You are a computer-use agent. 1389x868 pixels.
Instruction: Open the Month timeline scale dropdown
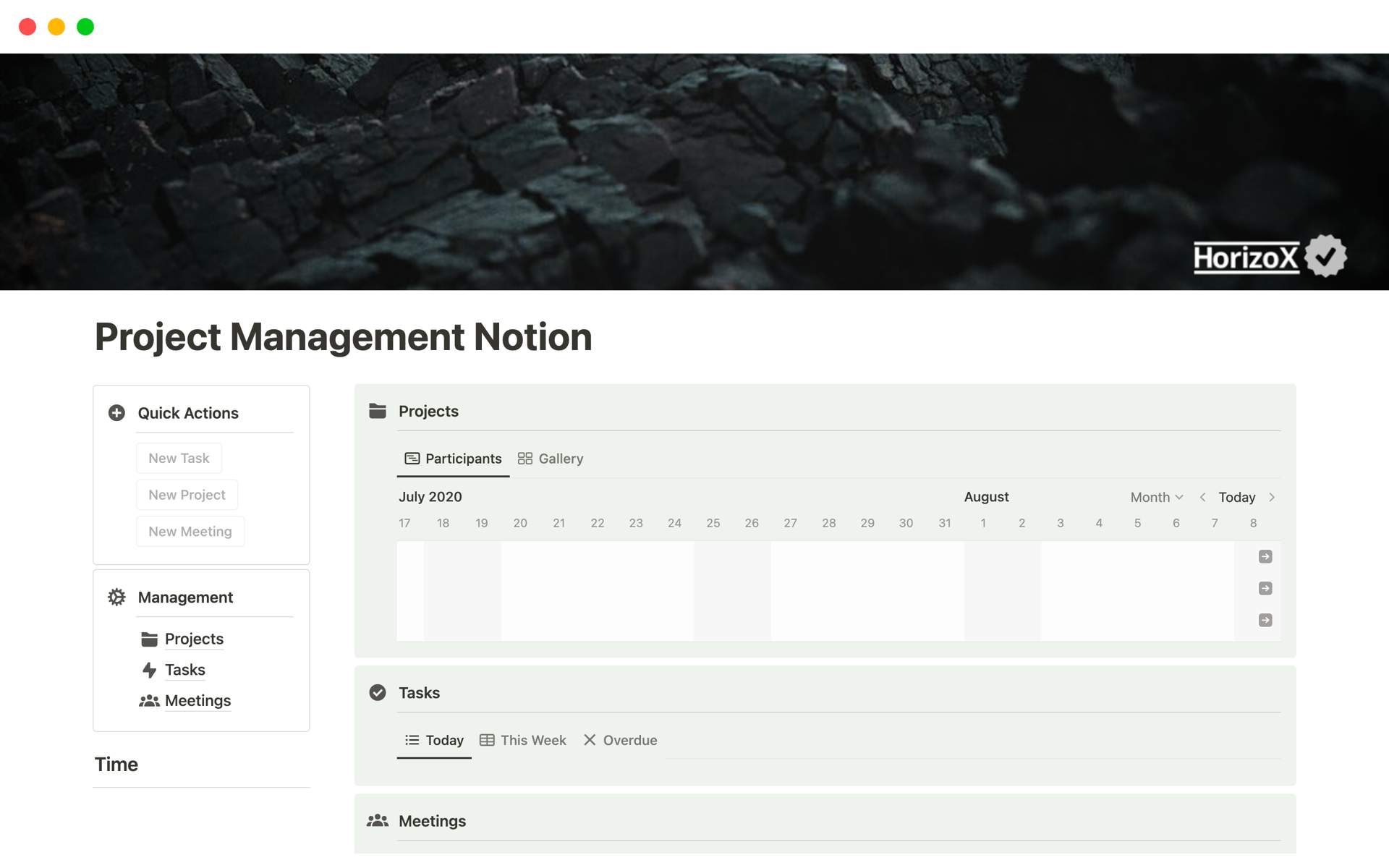[x=1156, y=497]
